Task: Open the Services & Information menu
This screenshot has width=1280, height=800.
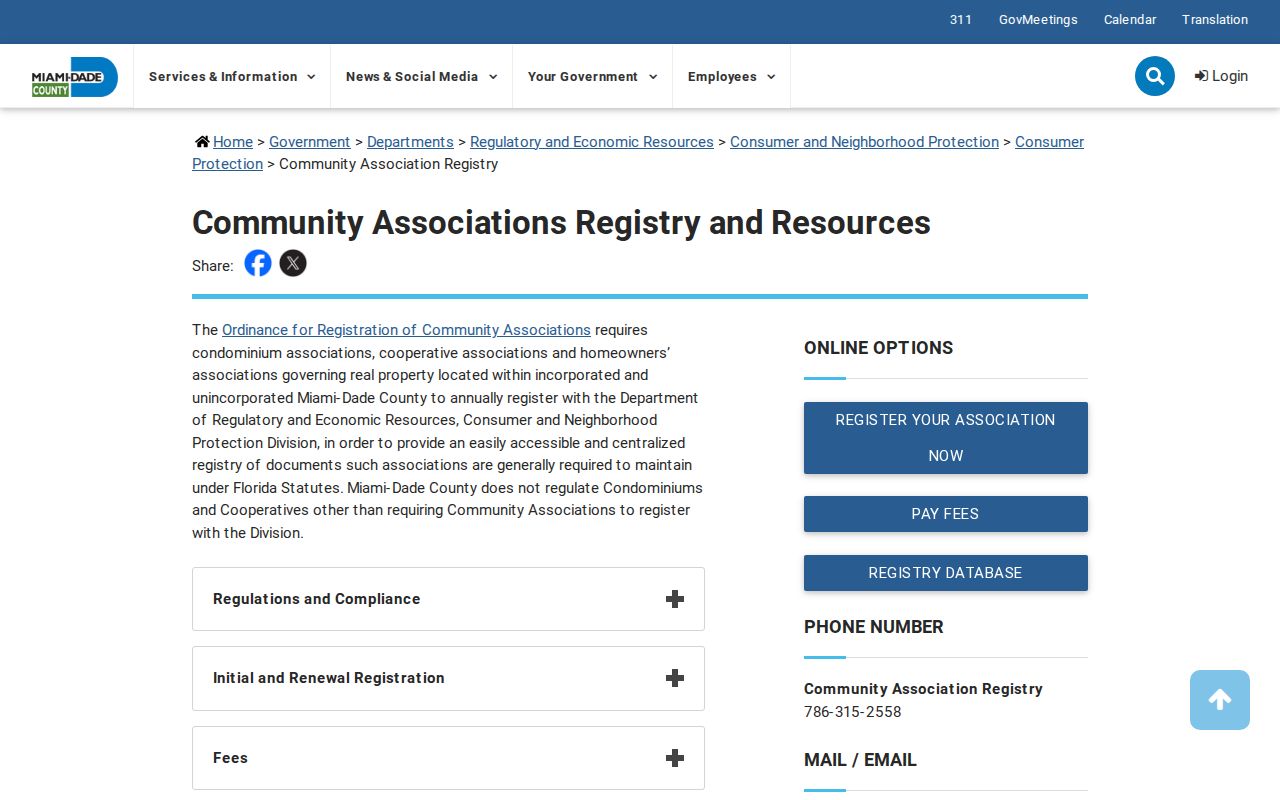Action: click(232, 77)
